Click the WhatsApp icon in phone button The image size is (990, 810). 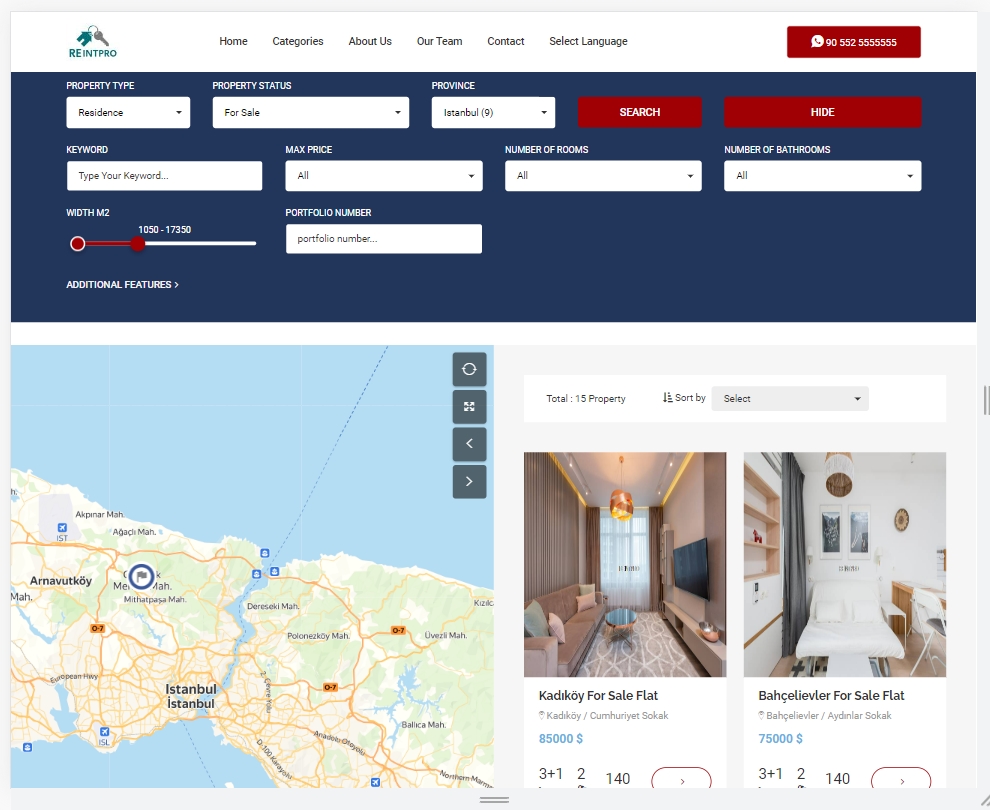[x=817, y=41]
